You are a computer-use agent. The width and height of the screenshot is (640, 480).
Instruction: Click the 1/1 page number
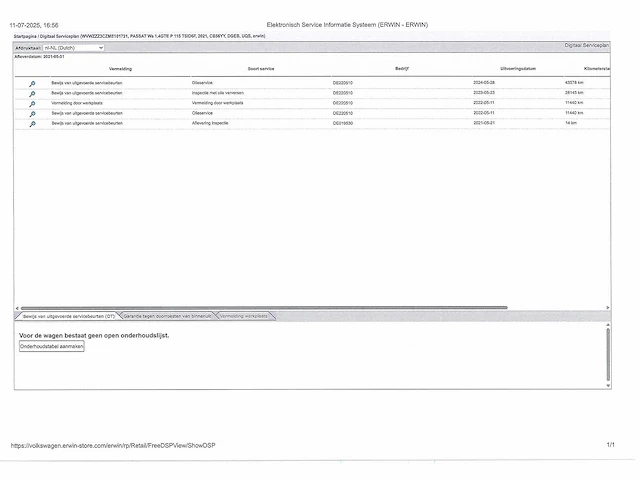click(x=611, y=445)
